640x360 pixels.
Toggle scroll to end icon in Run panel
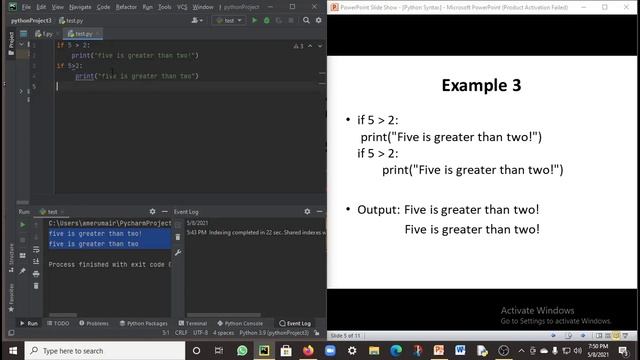tap(36, 261)
